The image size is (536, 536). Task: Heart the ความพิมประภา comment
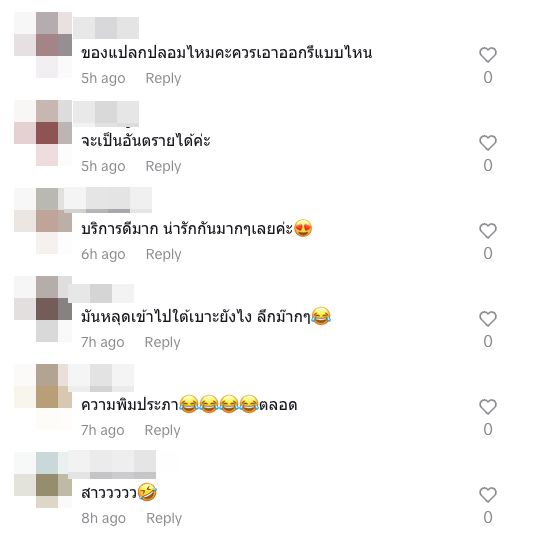point(488,407)
